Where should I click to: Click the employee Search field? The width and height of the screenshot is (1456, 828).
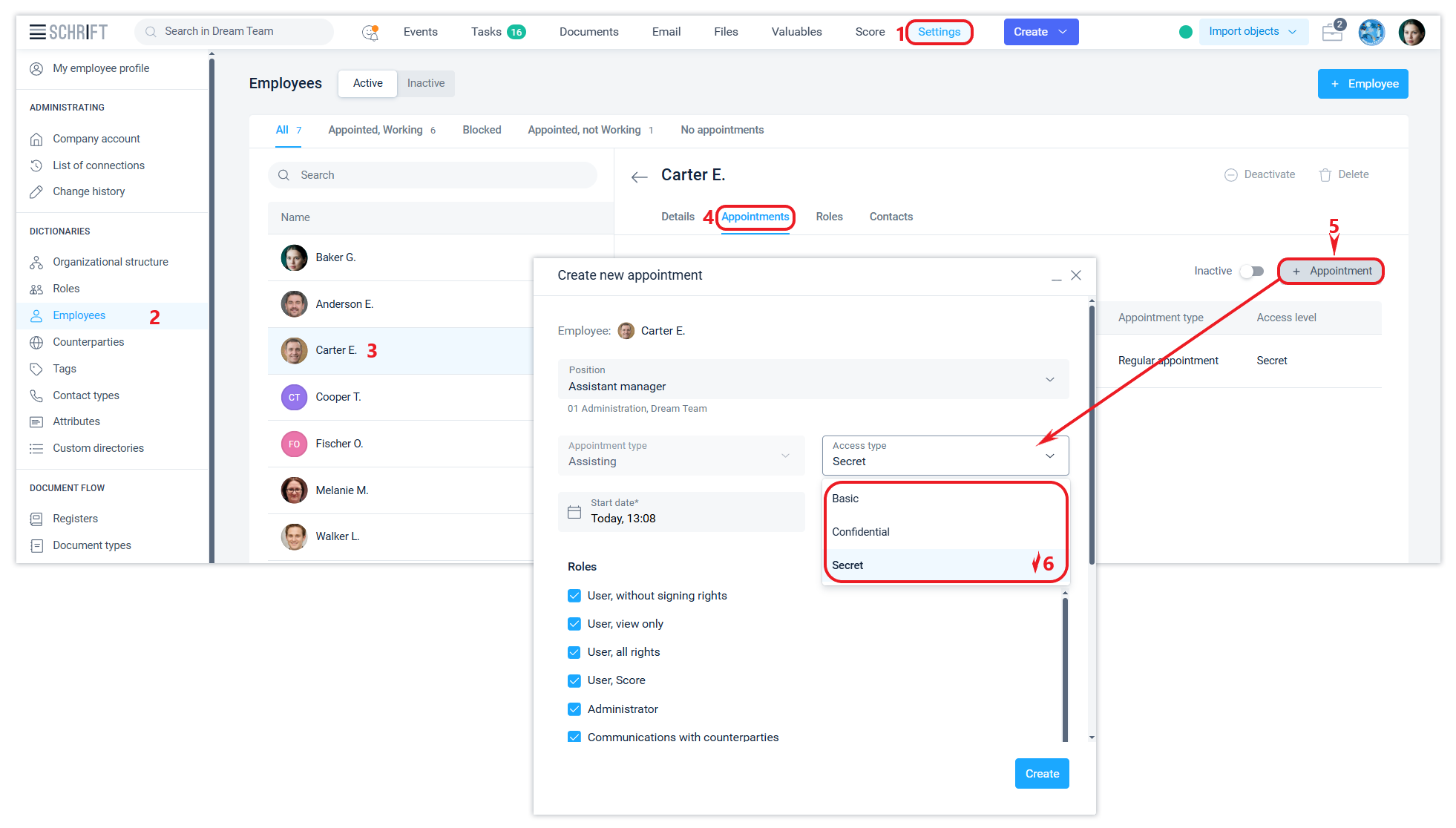[433, 175]
